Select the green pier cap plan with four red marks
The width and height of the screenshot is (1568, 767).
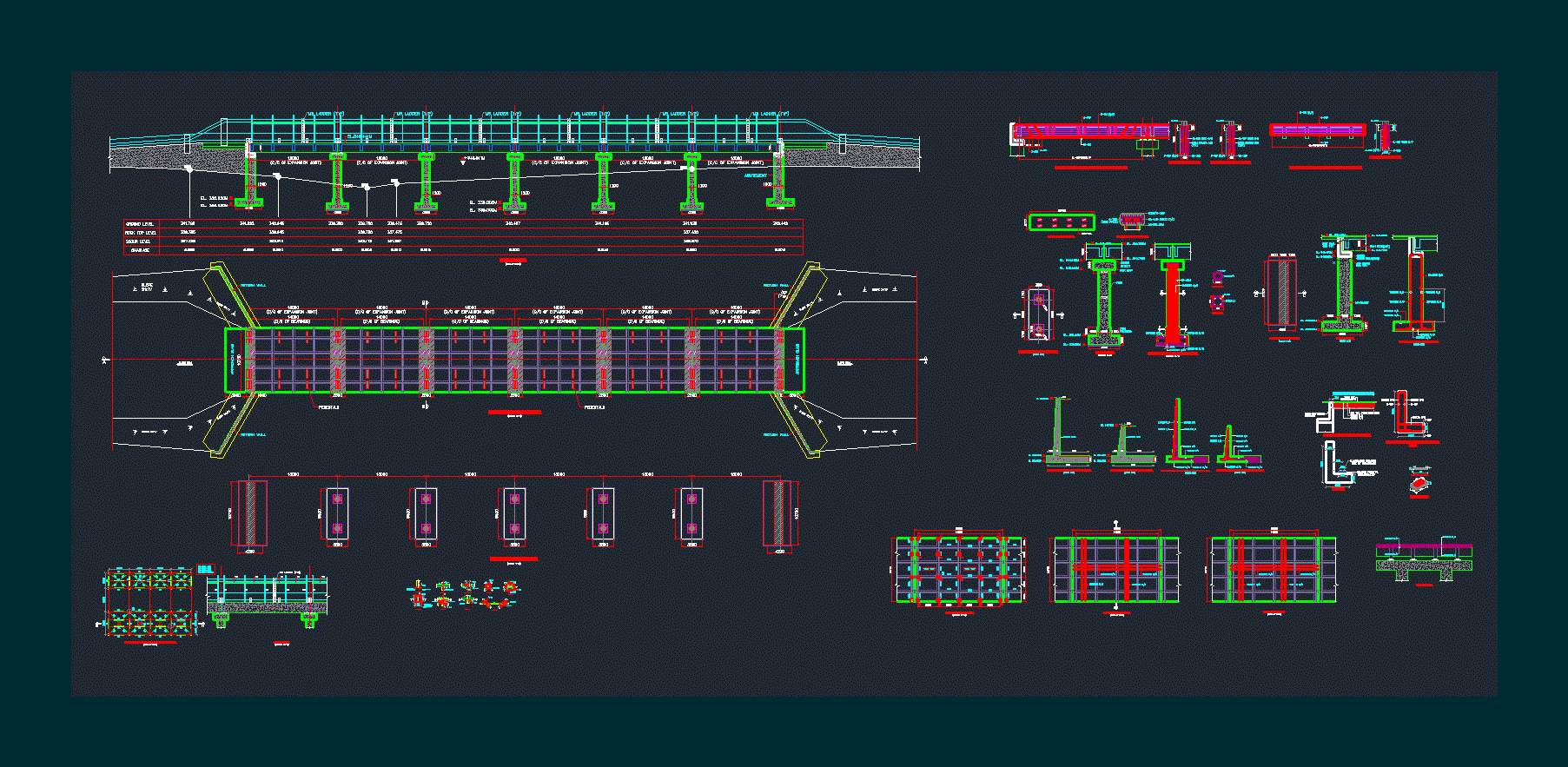tap(1061, 222)
